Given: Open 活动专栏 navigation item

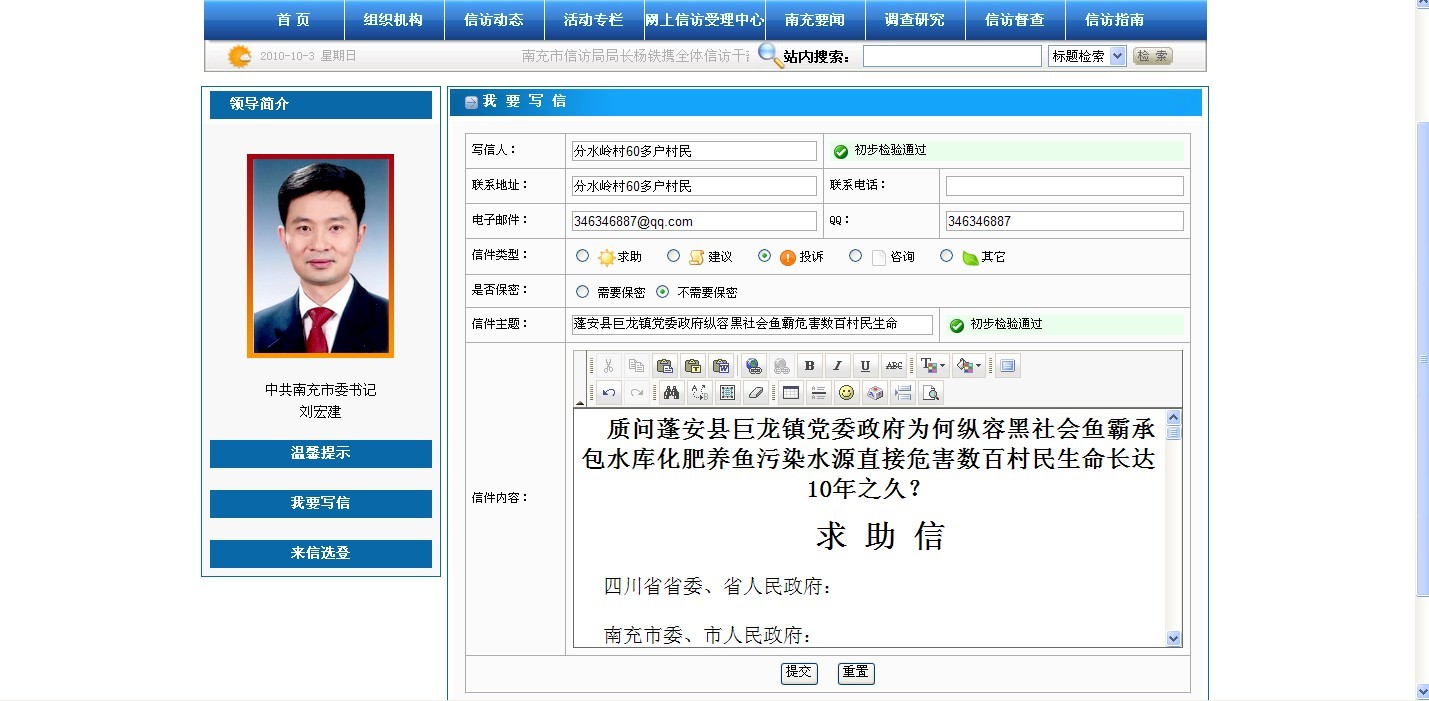Looking at the screenshot, I should (x=593, y=20).
